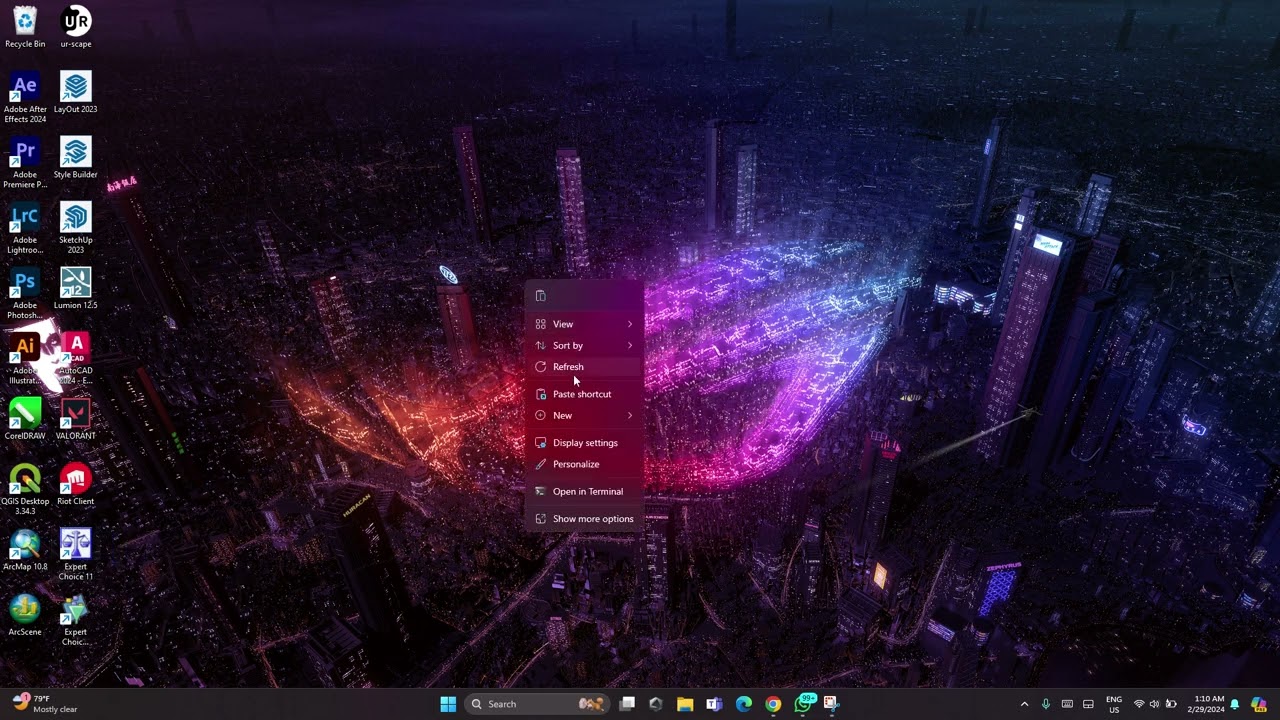Open the notification bell icon
This screenshot has height=720, width=1280.
(x=1235, y=704)
